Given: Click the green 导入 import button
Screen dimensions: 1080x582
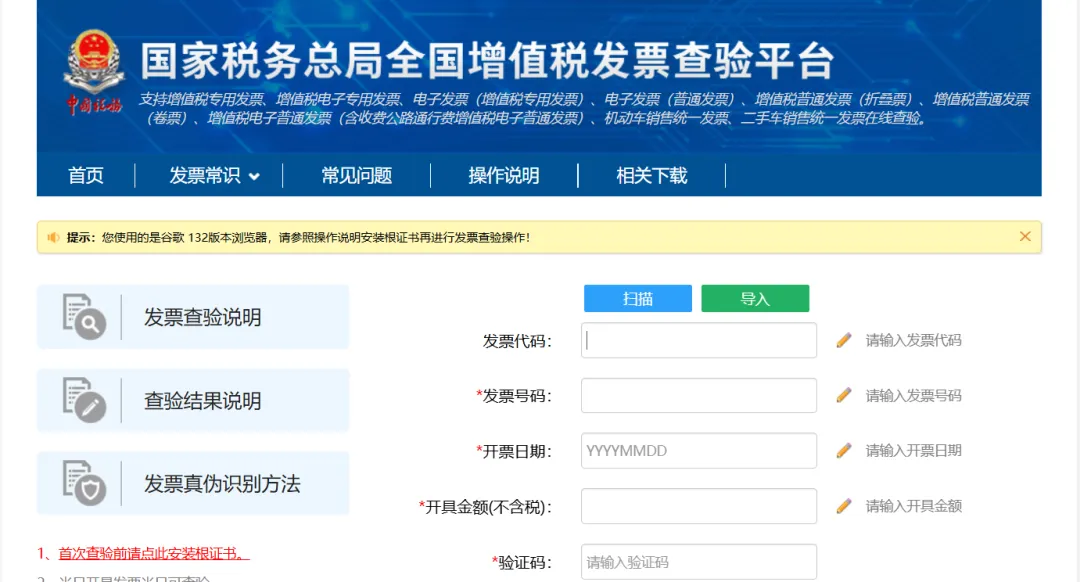Looking at the screenshot, I should (x=755, y=298).
